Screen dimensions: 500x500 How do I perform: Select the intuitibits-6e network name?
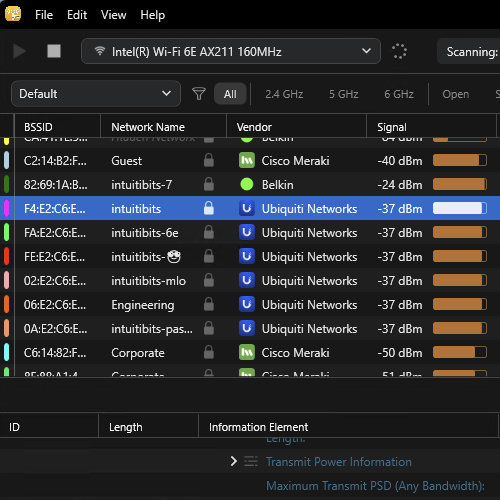click(x=145, y=233)
